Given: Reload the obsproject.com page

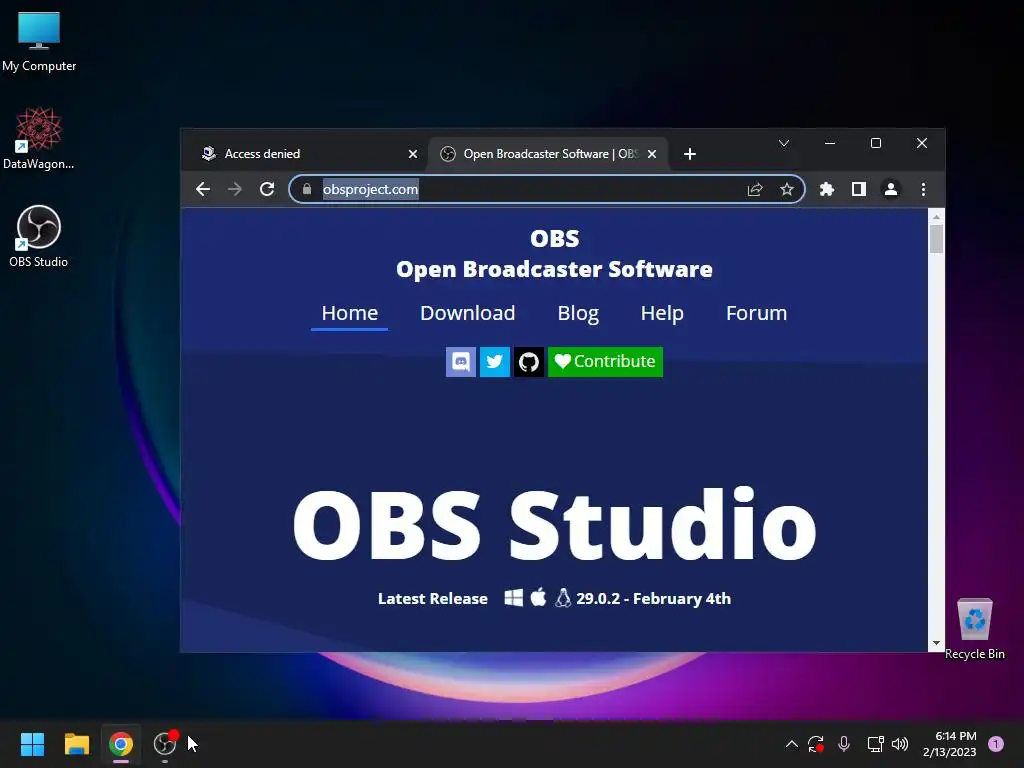Looking at the screenshot, I should [266, 189].
